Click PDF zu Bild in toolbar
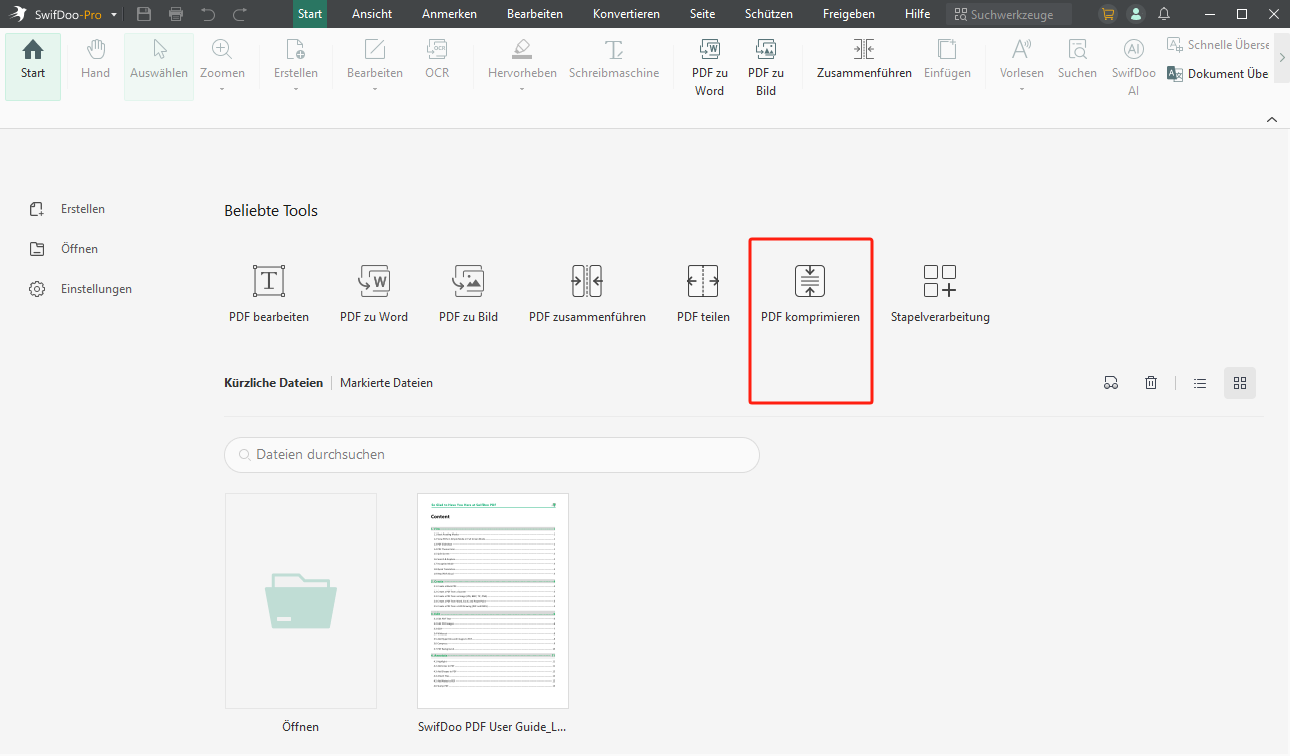The image size is (1290, 756). (x=766, y=67)
